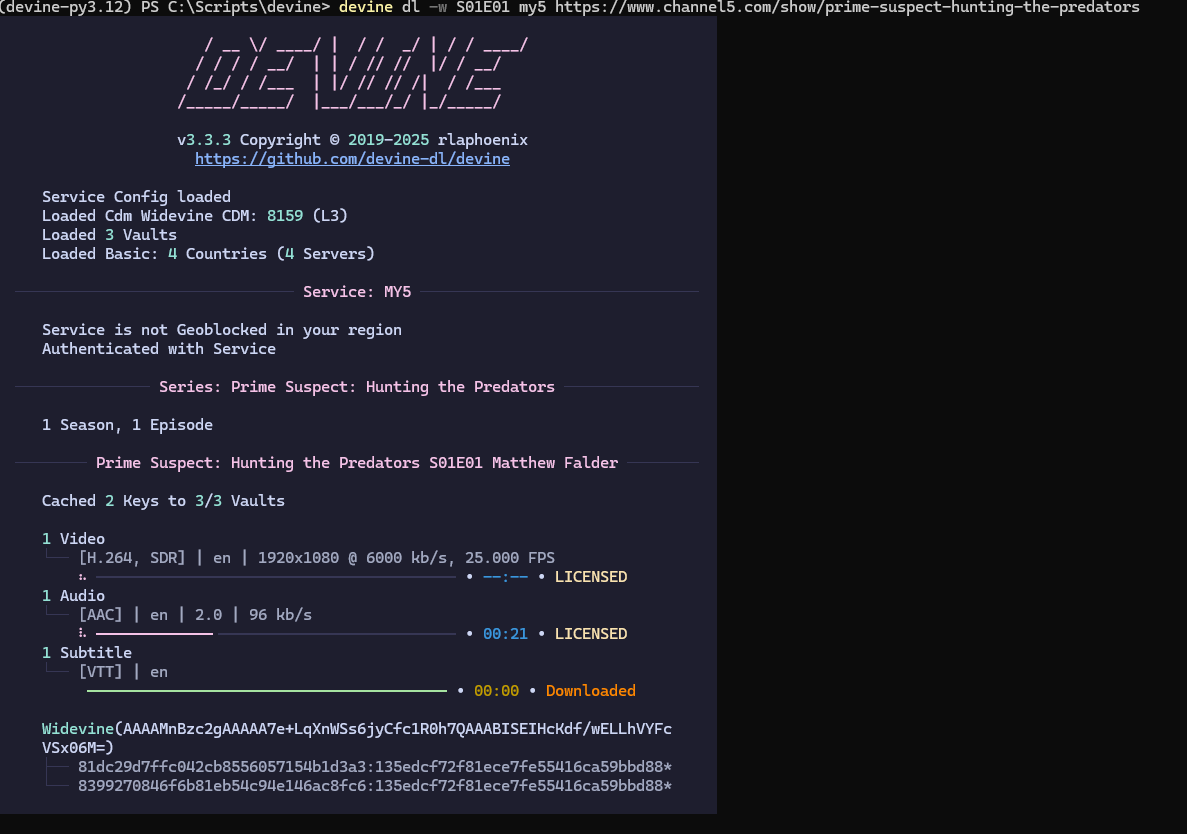Click the audio track LICENSED status

[591, 633]
